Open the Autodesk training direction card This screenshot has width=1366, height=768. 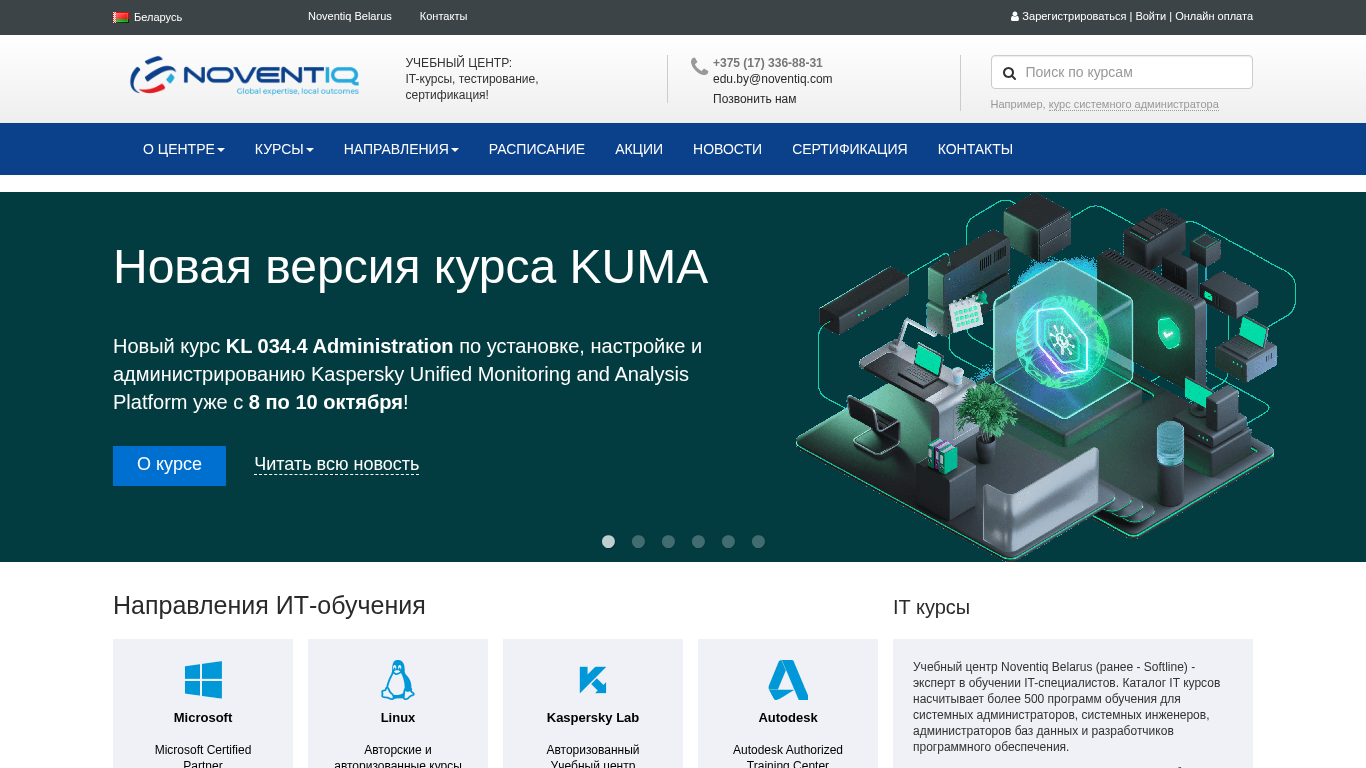pos(788,704)
